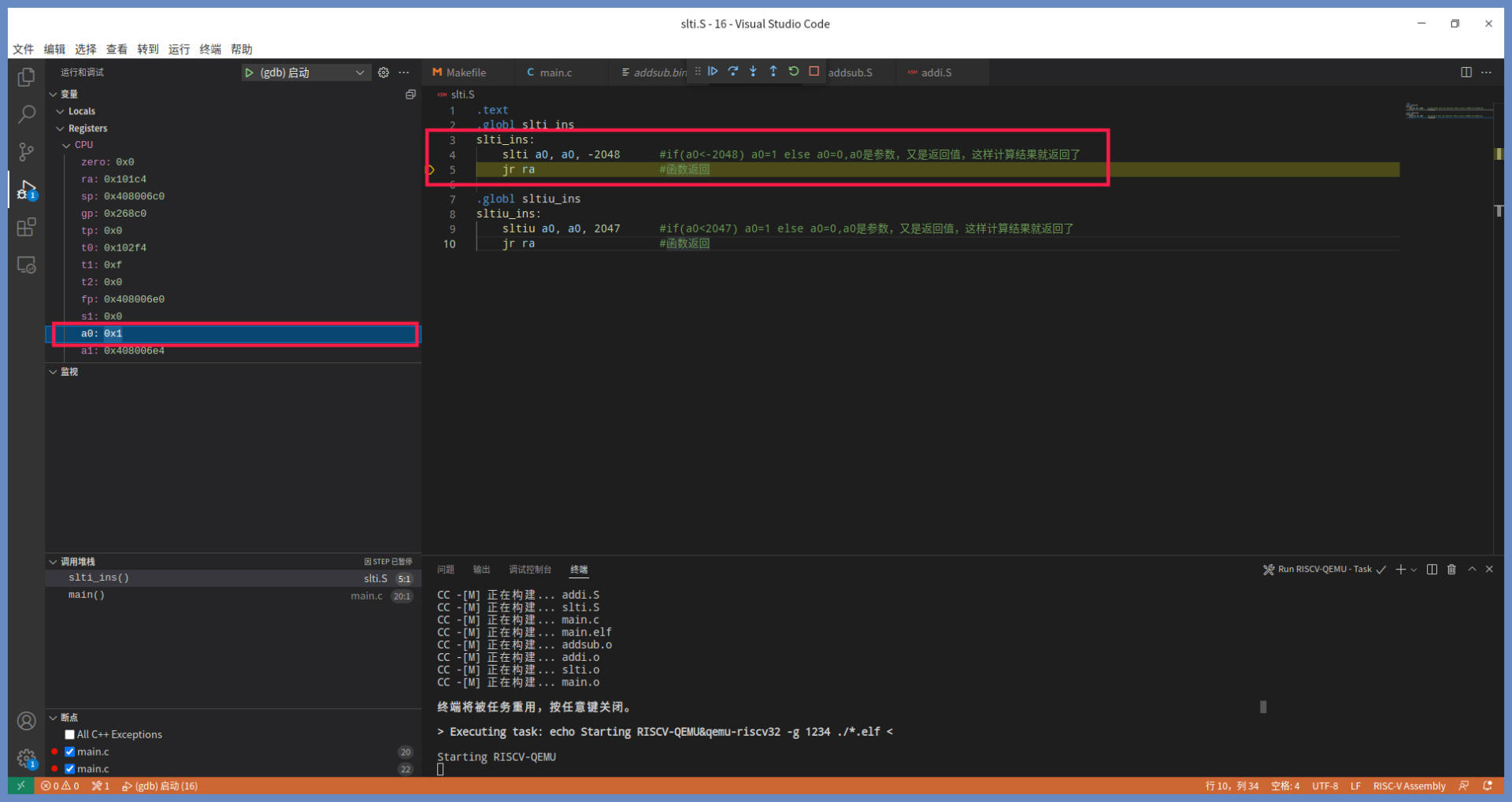Image resolution: width=1512 pixels, height=802 pixels.
Task: Toggle the All C++ Exceptions checkbox
Action: point(70,734)
